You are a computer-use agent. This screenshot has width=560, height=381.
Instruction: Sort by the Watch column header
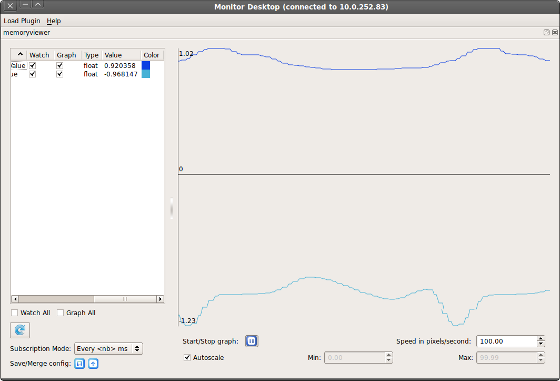tap(39, 55)
